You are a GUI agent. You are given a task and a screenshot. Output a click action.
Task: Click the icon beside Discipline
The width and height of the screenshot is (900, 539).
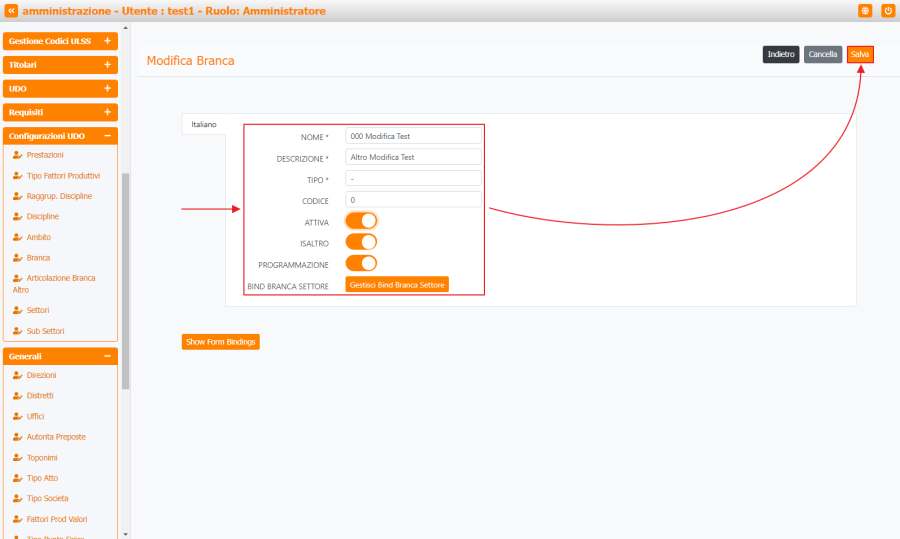(17, 216)
